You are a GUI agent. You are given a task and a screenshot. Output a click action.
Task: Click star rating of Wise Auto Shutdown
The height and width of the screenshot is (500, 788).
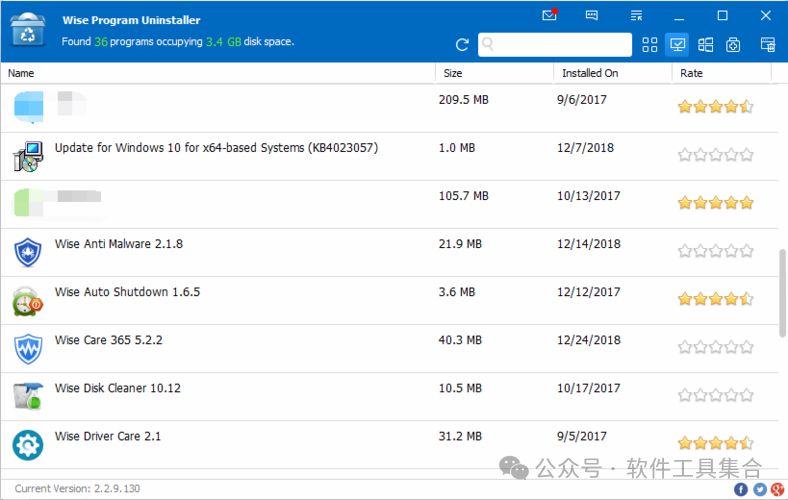tap(716, 299)
